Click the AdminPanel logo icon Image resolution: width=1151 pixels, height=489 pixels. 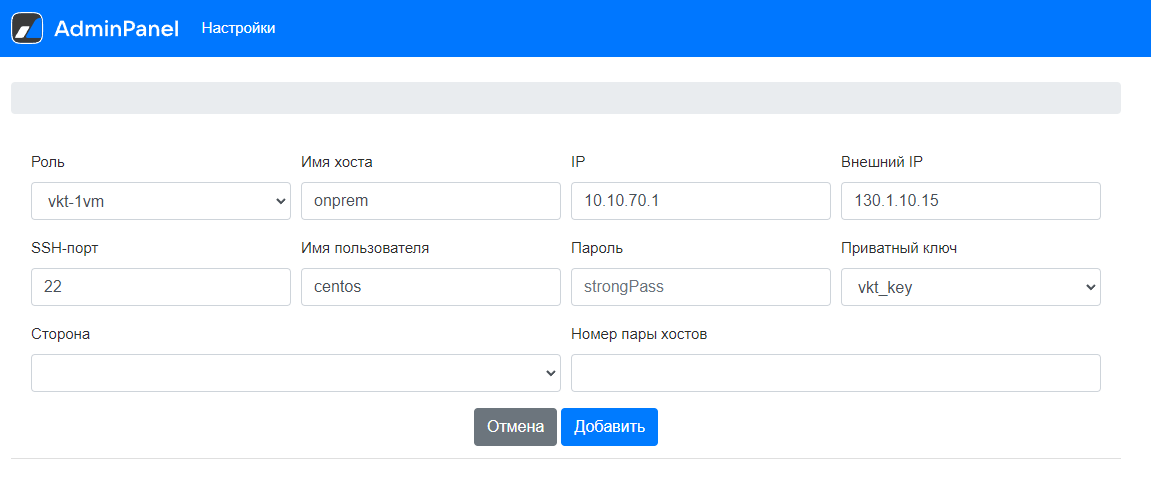(27, 28)
